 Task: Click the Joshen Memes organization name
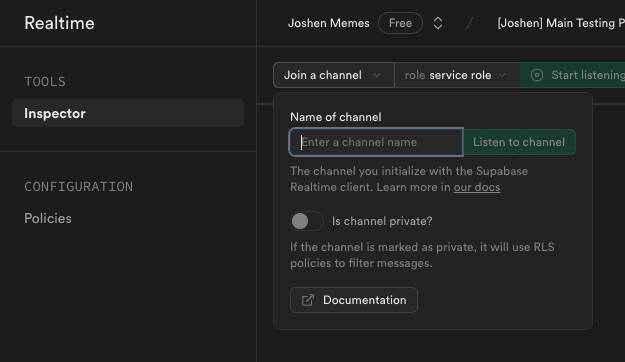point(328,23)
